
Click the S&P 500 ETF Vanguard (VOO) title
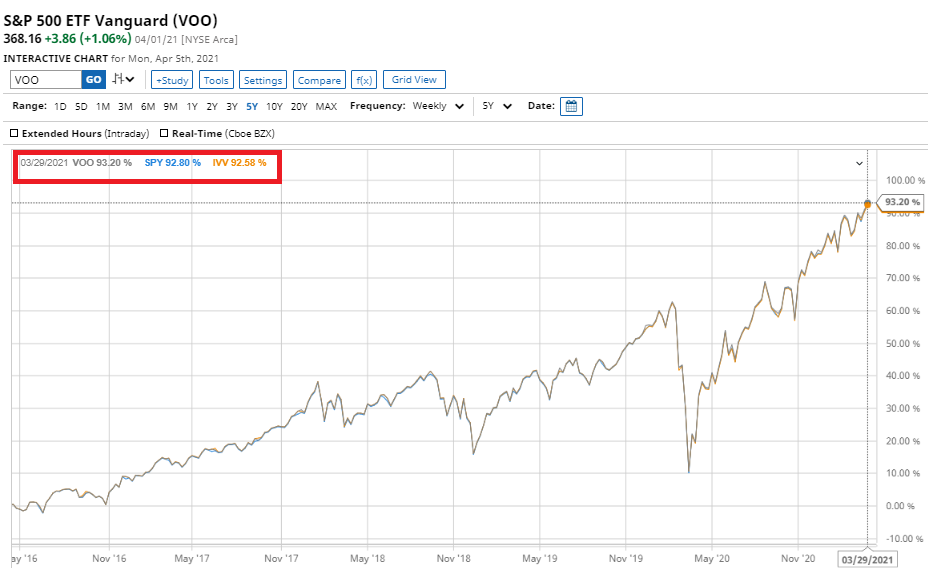coord(110,20)
